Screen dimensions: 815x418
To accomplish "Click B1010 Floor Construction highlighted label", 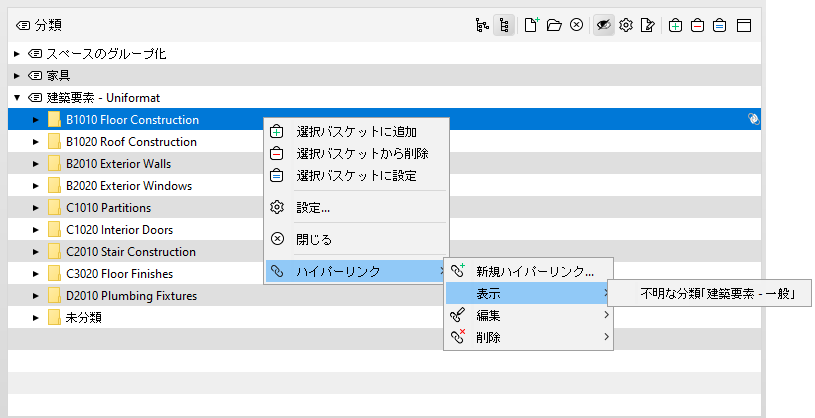I will (x=133, y=120).
